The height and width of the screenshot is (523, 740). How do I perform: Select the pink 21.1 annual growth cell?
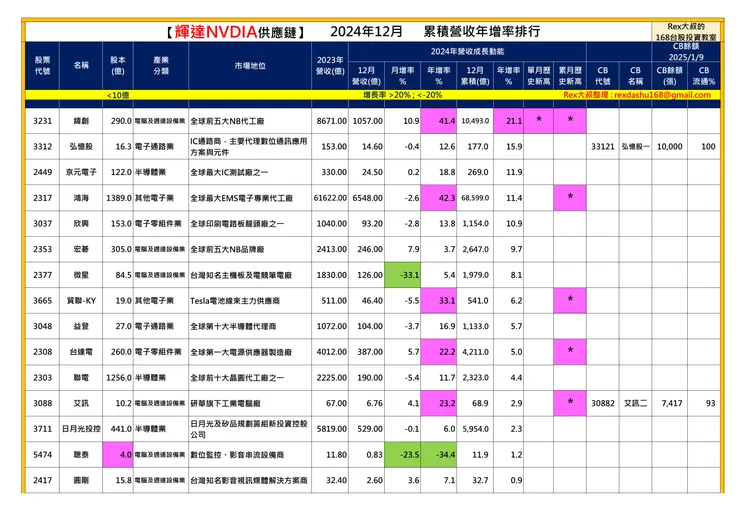tap(508, 121)
